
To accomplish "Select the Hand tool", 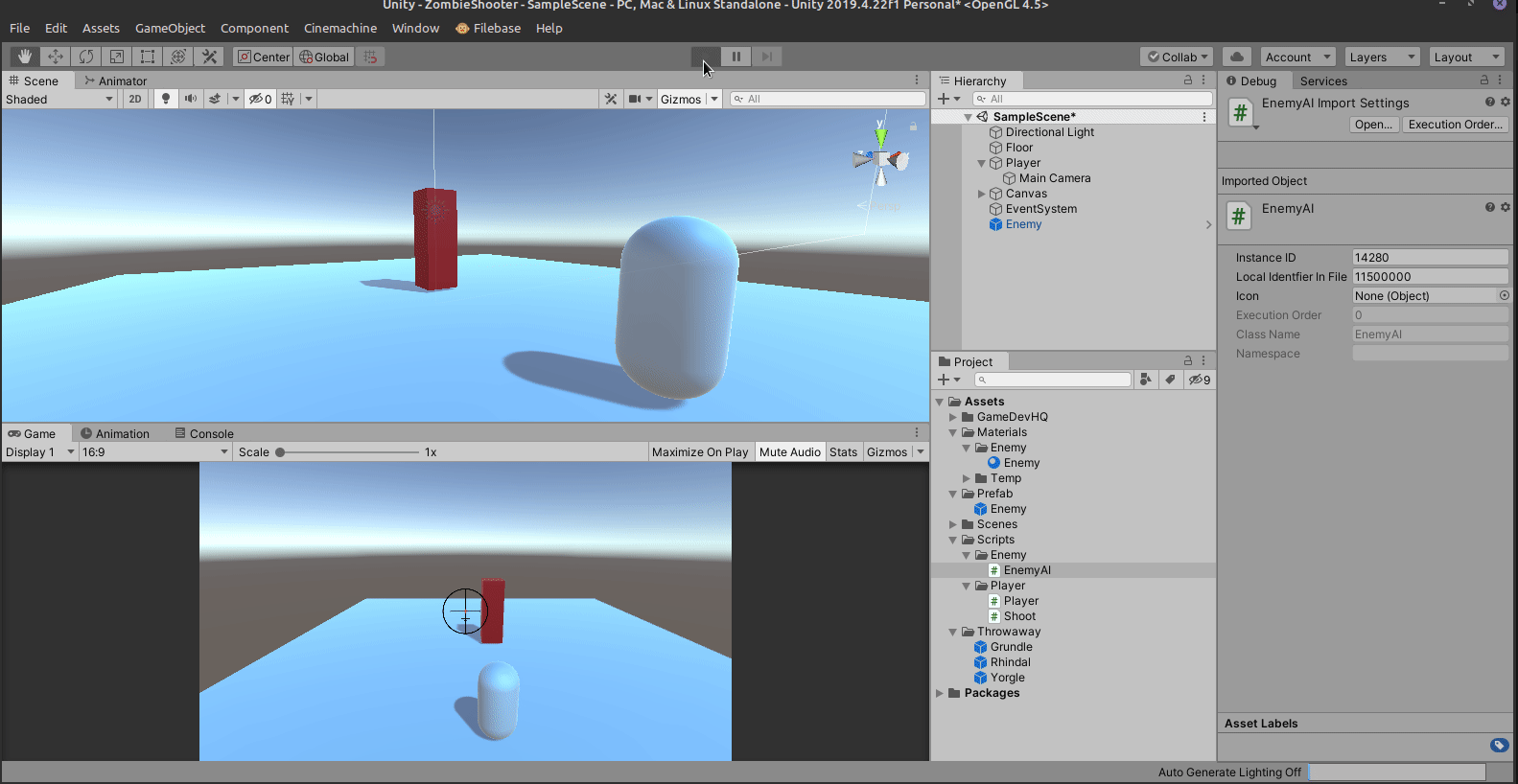I will (24, 57).
